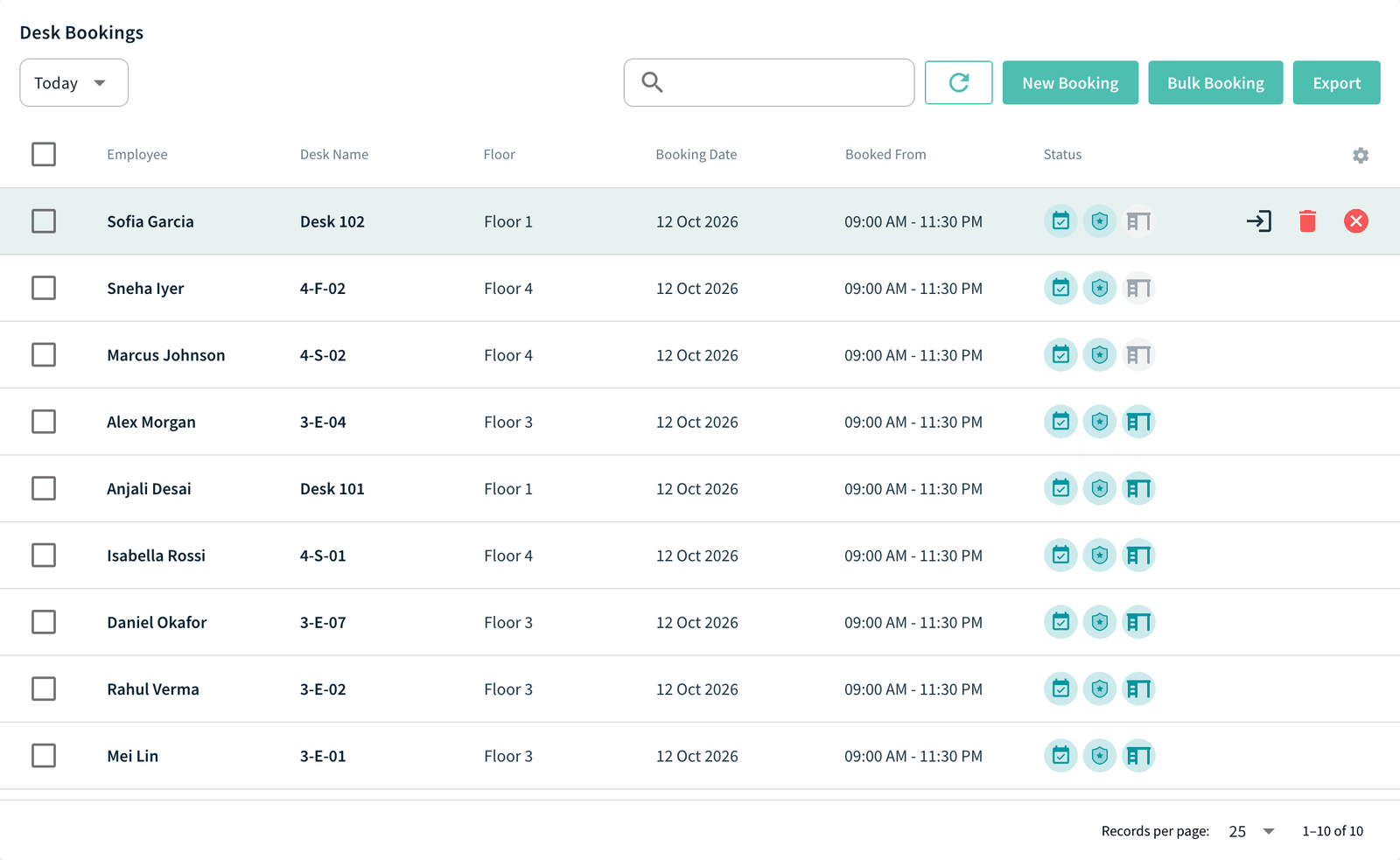Focus the search input field
The width and height of the screenshot is (1400, 860).
769,83
